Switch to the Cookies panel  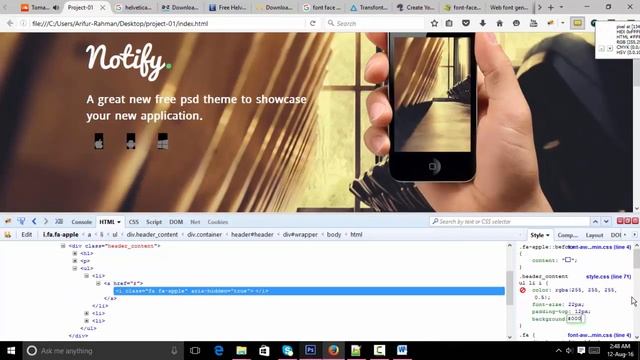pyautogui.click(x=218, y=222)
